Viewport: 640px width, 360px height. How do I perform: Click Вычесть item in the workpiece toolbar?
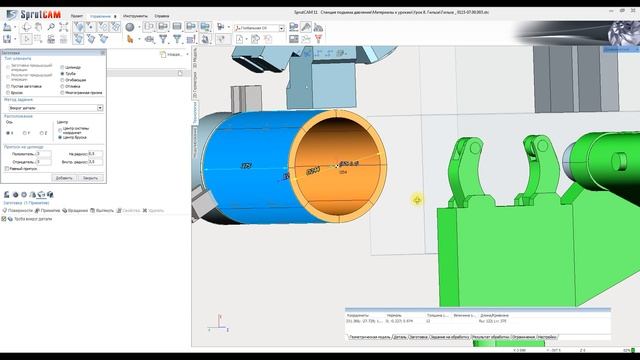click(102, 210)
